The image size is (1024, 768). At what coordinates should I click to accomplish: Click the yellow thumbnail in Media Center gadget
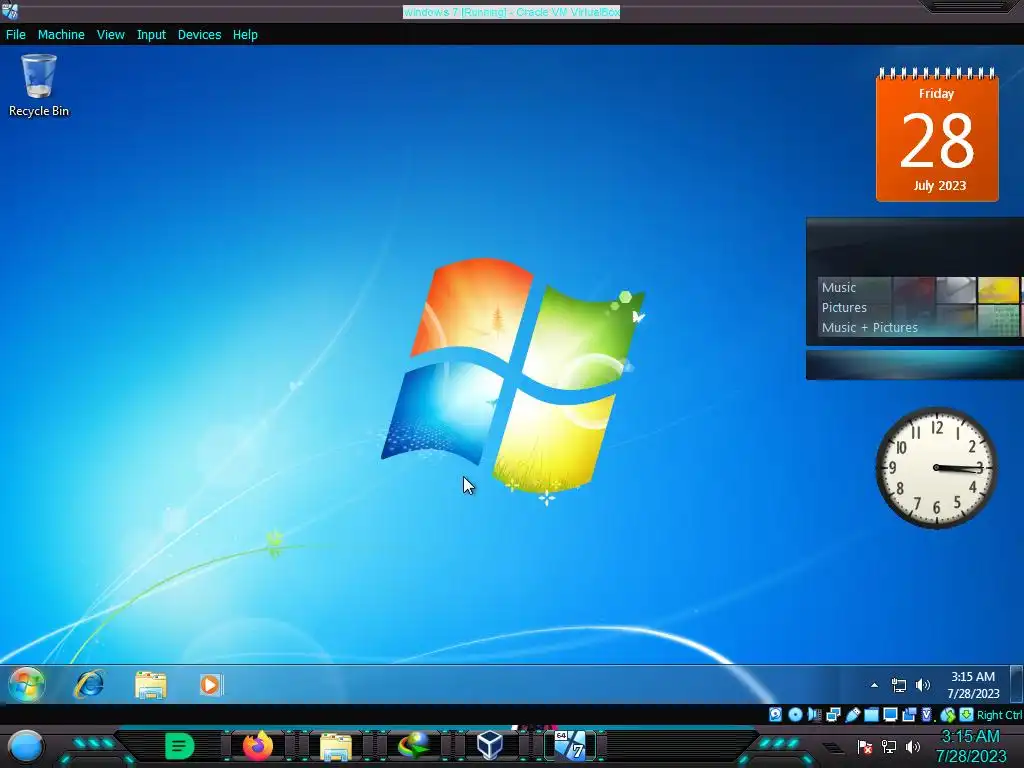click(x=998, y=290)
